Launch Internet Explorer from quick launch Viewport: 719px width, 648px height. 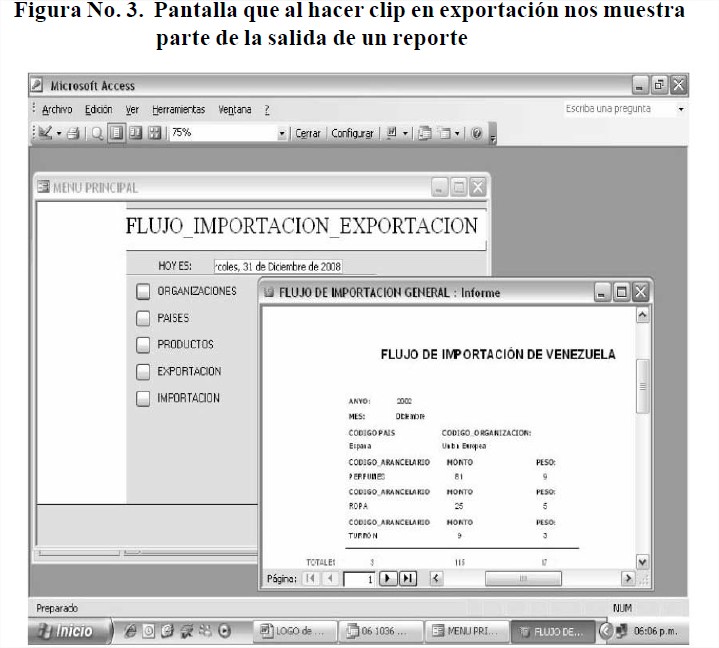tap(130, 631)
